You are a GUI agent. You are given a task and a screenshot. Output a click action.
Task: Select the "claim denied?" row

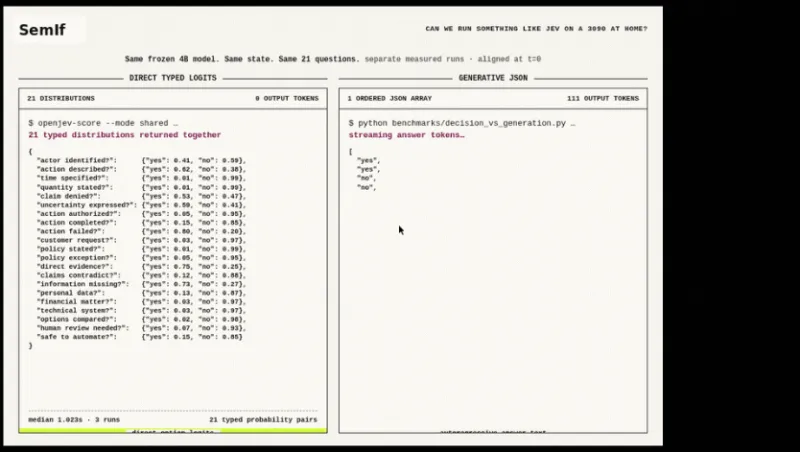coord(141,196)
